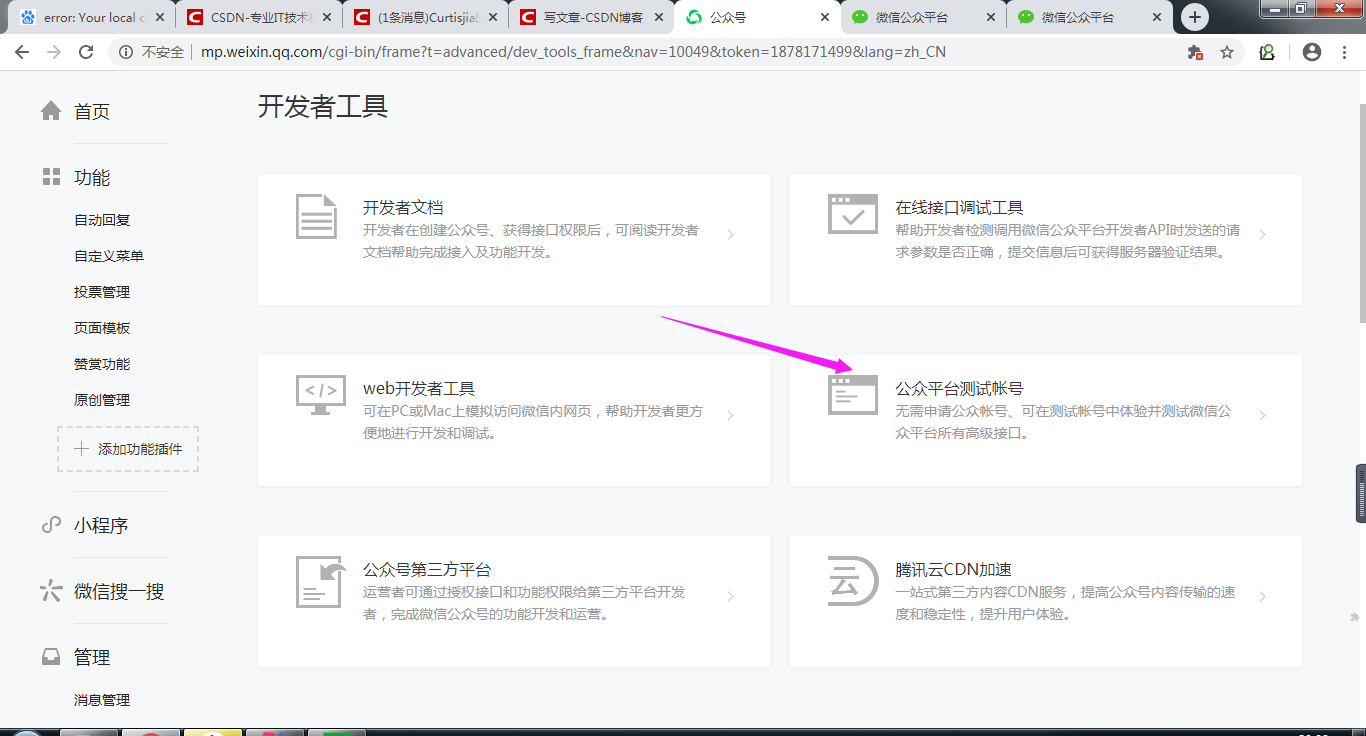Open 赞赏功能 in the sidebar
This screenshot has height=736, width=1366.
(102, 364)
